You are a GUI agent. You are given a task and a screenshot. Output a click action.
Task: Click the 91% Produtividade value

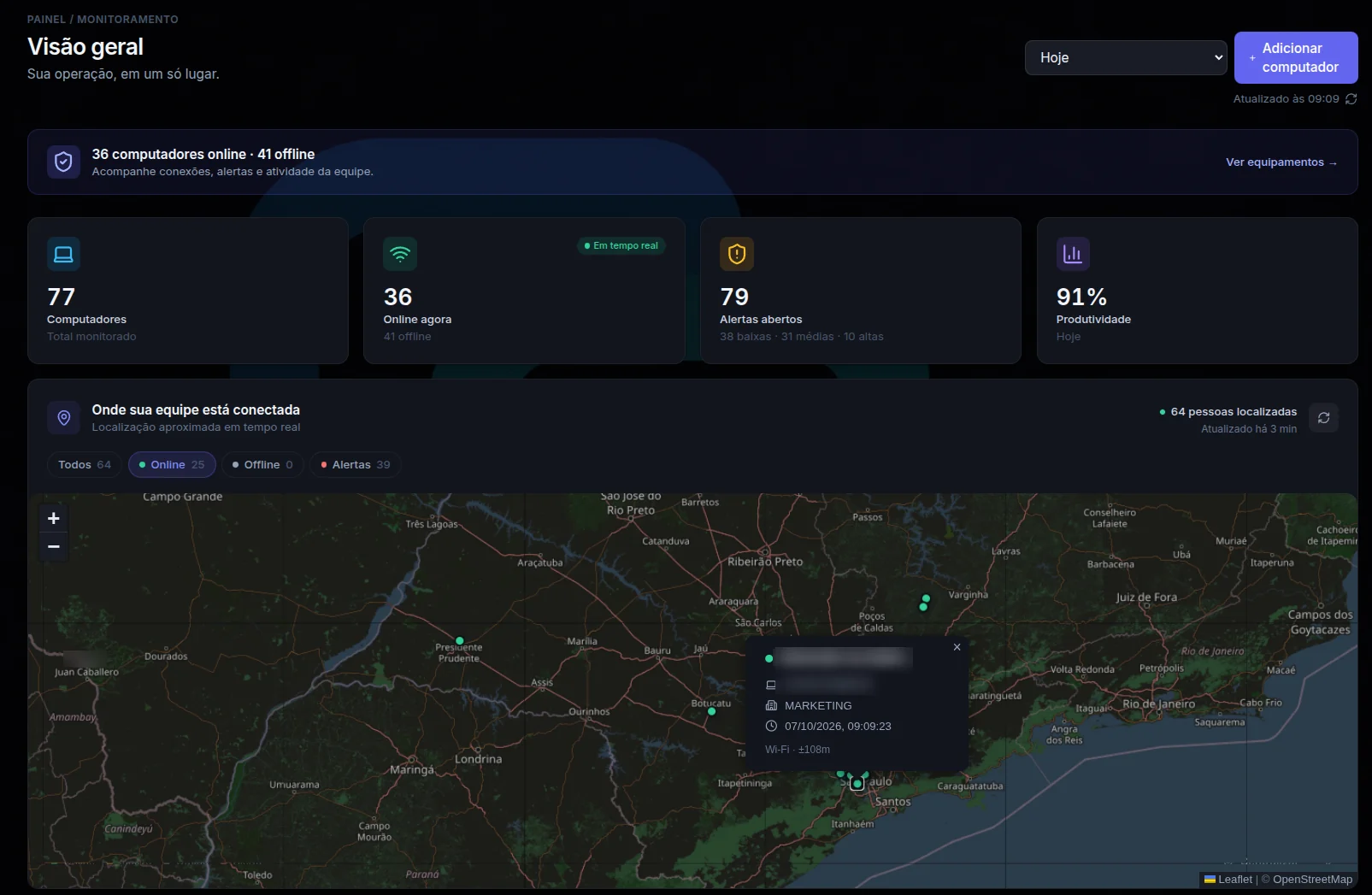1081,297
